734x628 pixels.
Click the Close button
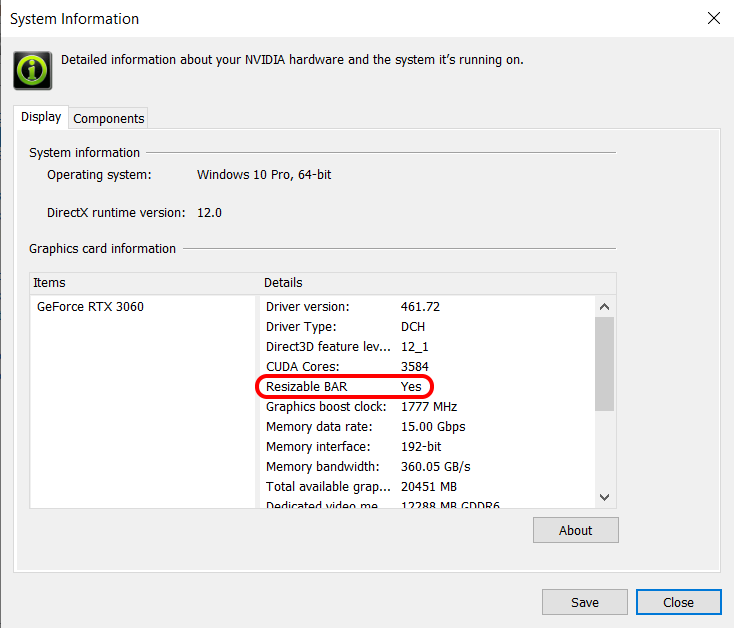(678, 602)
